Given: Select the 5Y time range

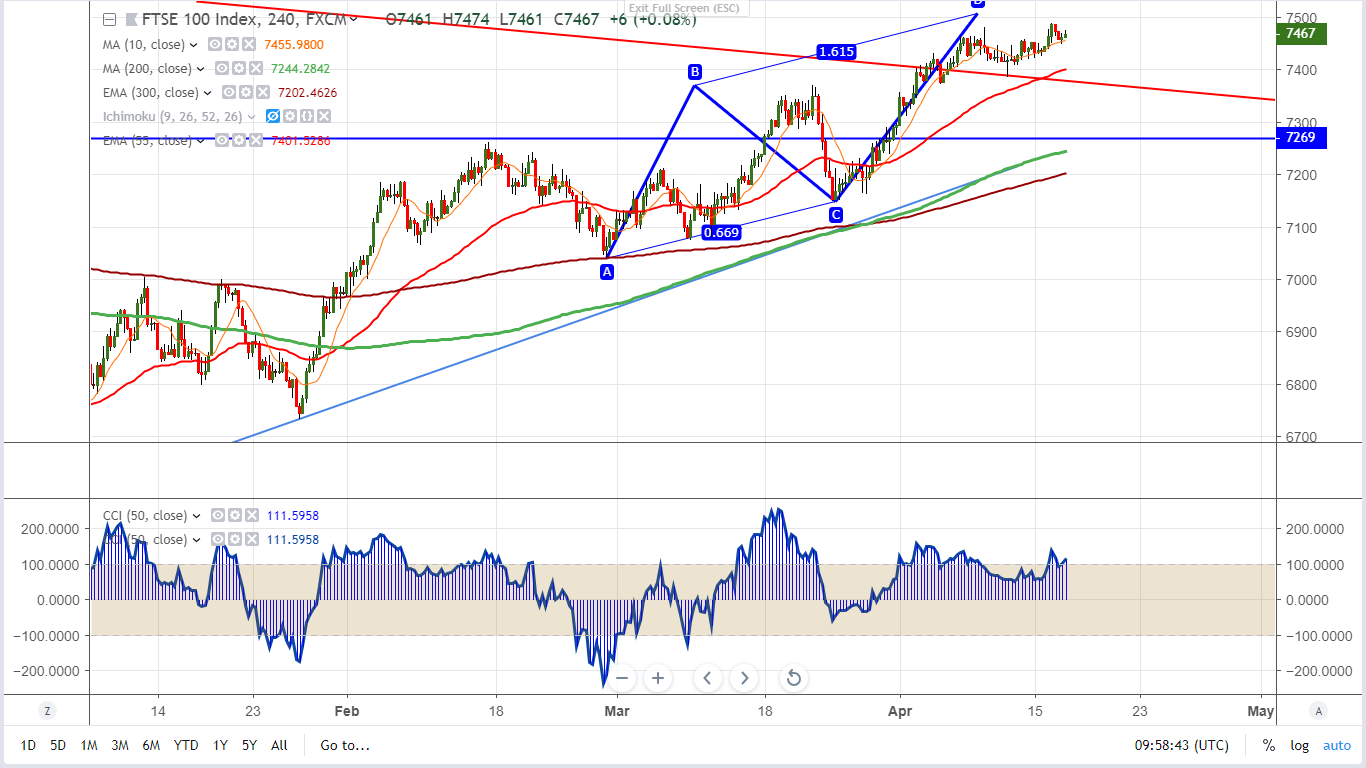Looking at the screenshot, I should pyautogui.click(x=249, y=745).
